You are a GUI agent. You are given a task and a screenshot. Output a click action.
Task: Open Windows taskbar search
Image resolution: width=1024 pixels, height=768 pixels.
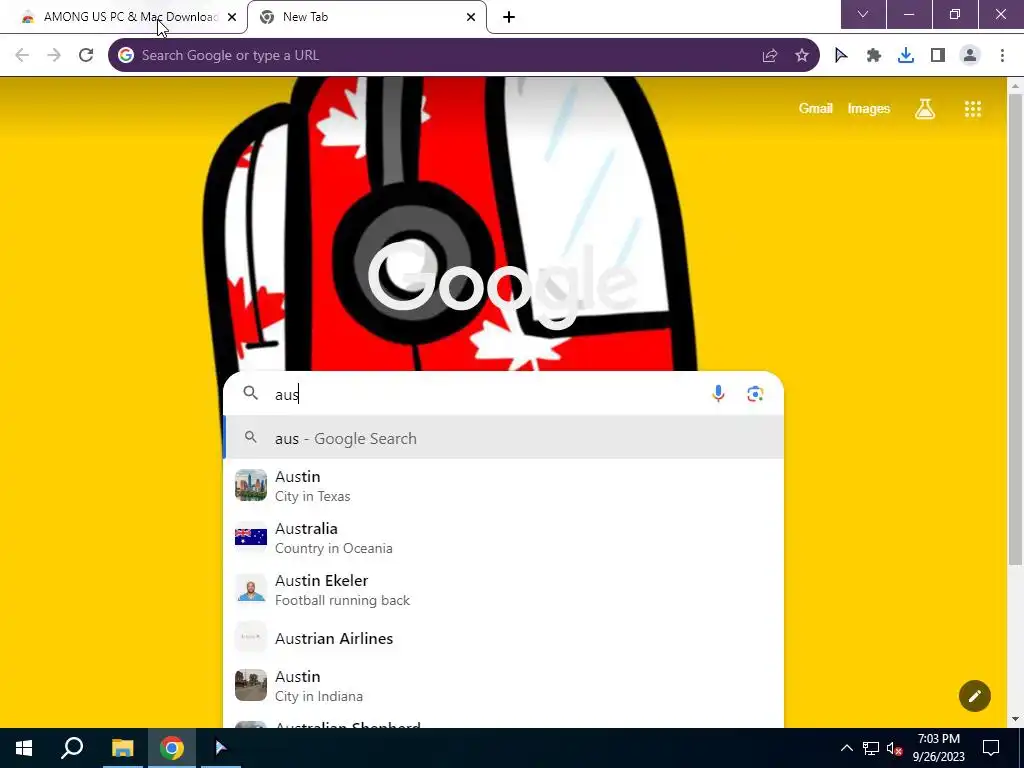coord(72,748)
